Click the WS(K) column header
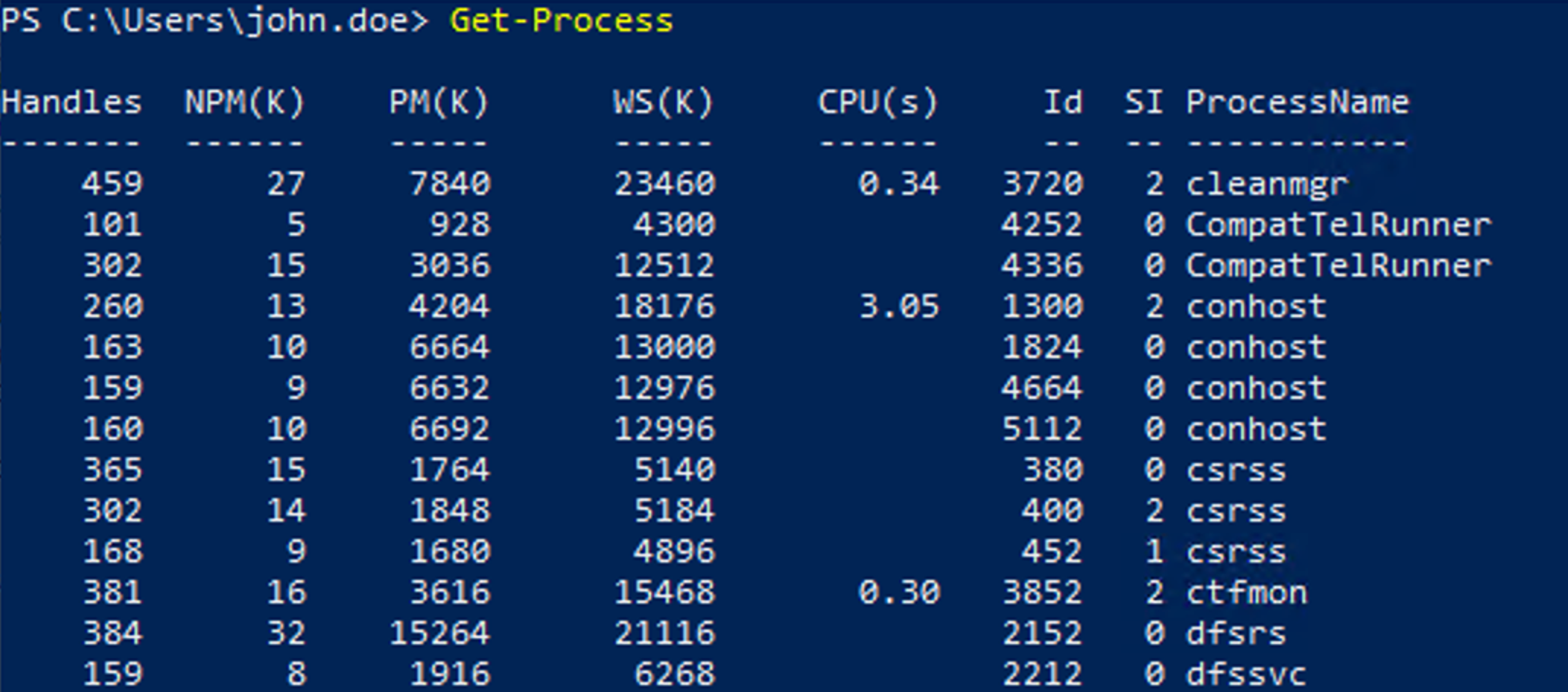Viewport: 1568px width, 692px height. (663, 102)
